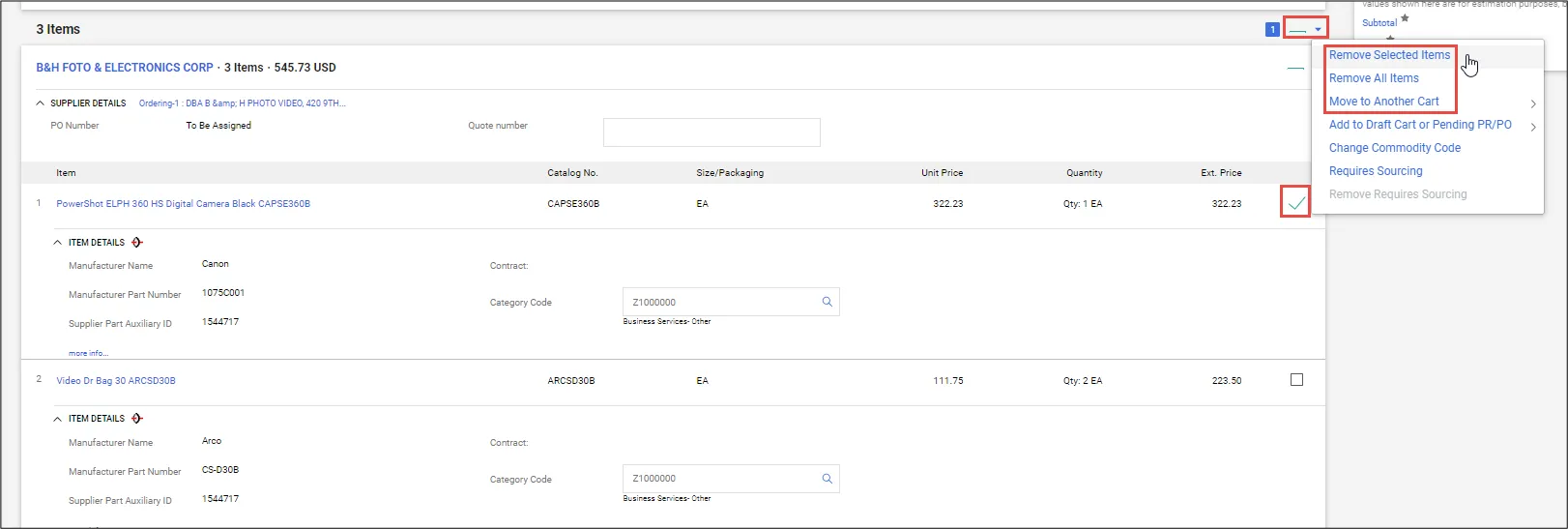
Task: Collapse ITEM DETAILS for PowerShot camera
Action: tap(58, 243)
